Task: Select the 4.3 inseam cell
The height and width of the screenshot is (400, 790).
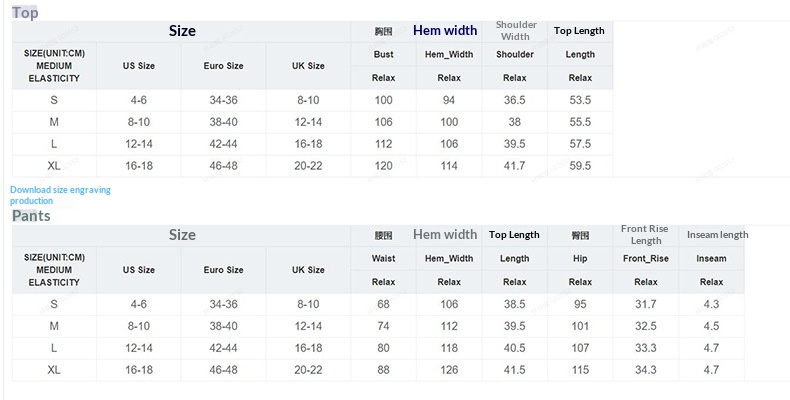Action: (x=711, y=304)
